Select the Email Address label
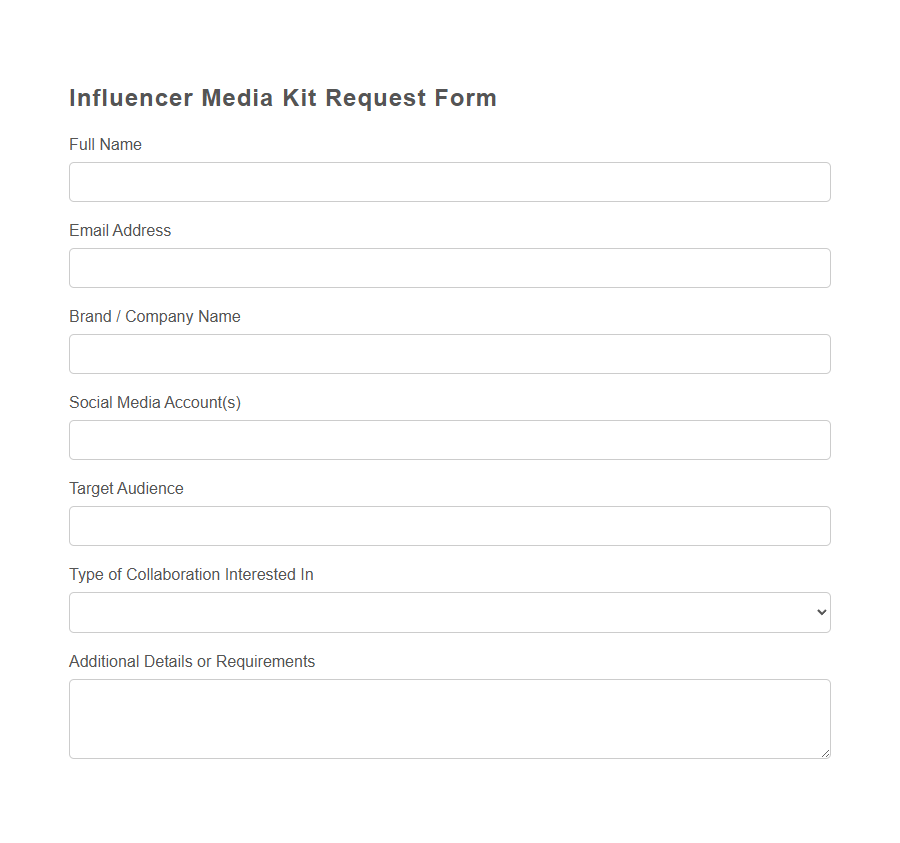The height and width of the screenshot is (843, 900). 120,230
